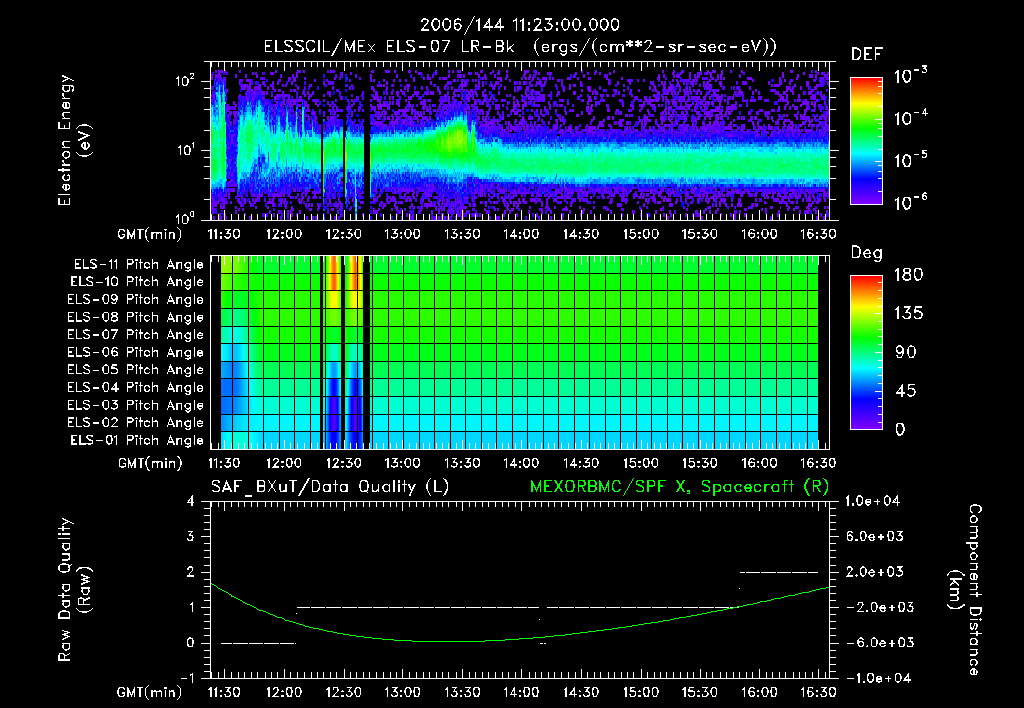
Task: Click the 0 value on the Deg scale
Action: coord(900,429)
